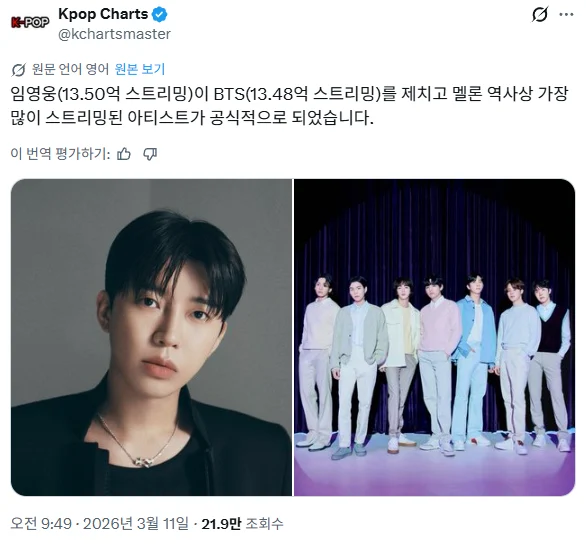Click the purple stage floor in group photo
Image resolution: width=586 pixels, height=544 pixels.
click(x=435, y=473)
